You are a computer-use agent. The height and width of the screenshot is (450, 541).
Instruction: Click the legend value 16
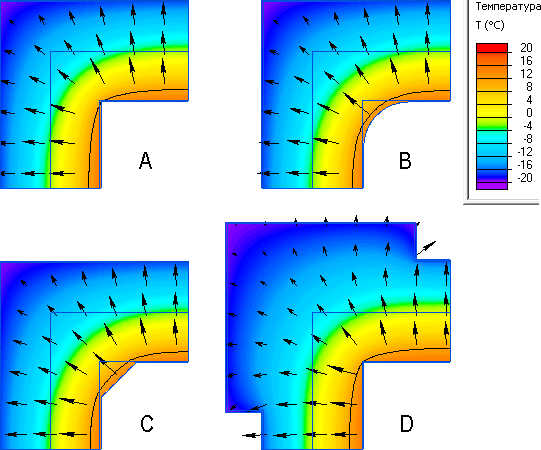[x=526, y=61]
